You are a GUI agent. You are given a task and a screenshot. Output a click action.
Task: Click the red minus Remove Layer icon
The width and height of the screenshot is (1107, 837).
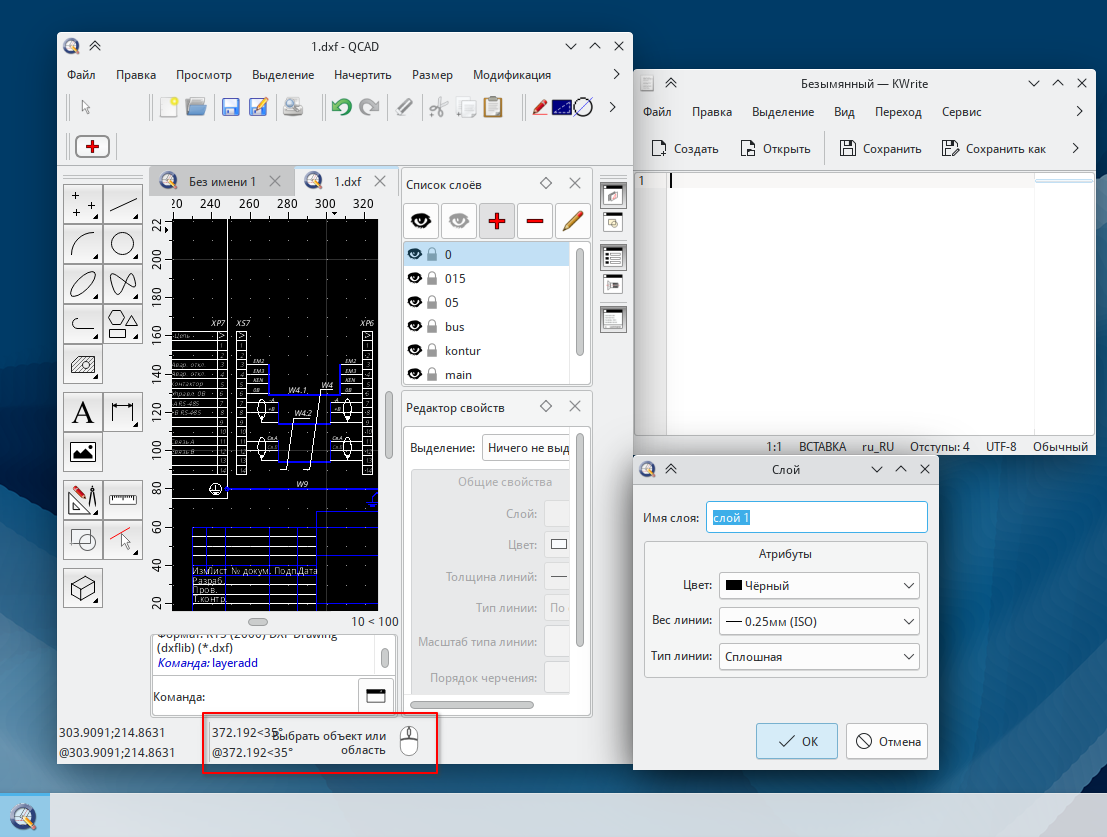(534, 220)
